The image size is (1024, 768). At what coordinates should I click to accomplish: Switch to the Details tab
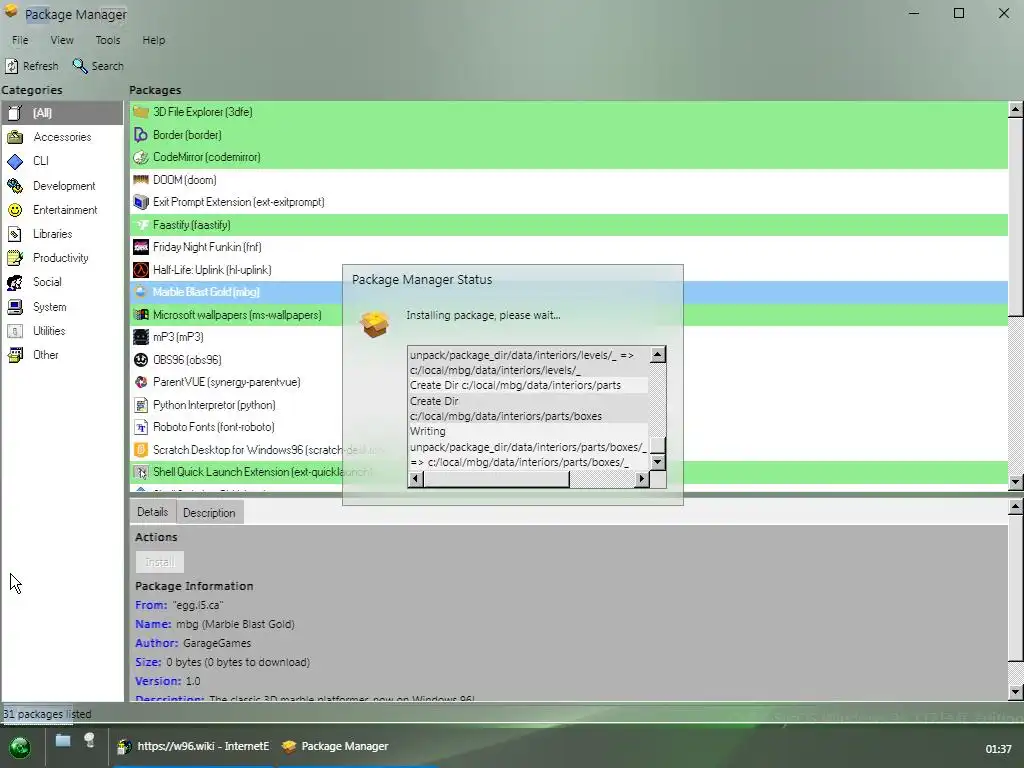click(153, 512)
